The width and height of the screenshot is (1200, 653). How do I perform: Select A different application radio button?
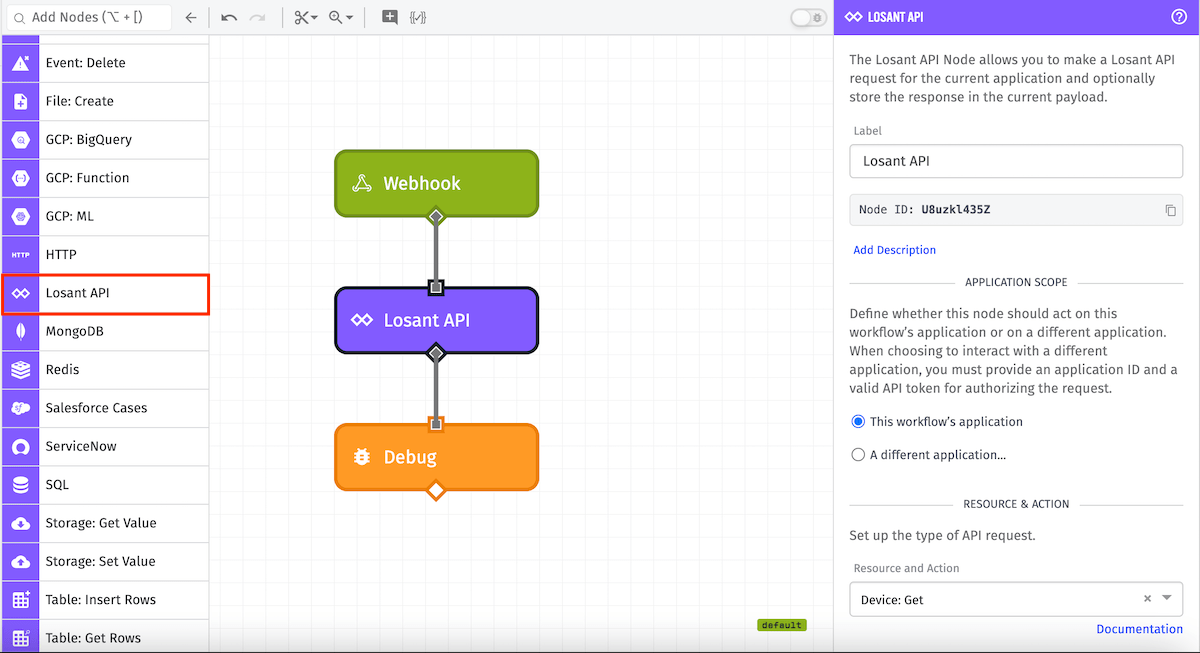tap(858, 454)
